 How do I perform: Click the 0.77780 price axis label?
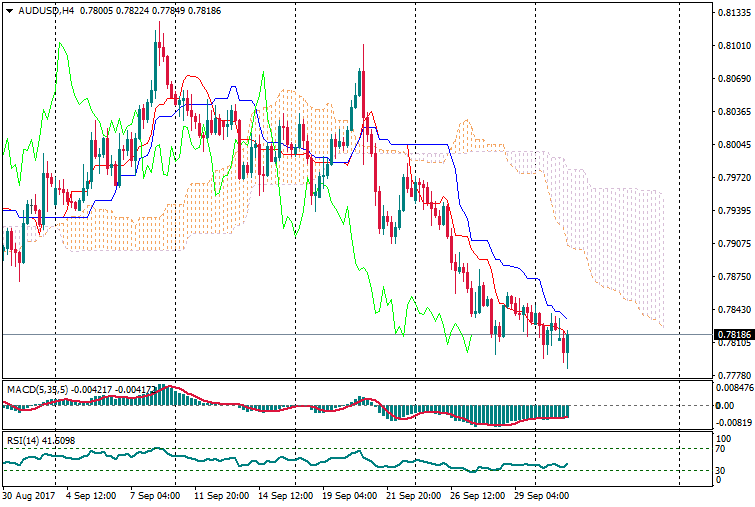(x=733, y=375)
